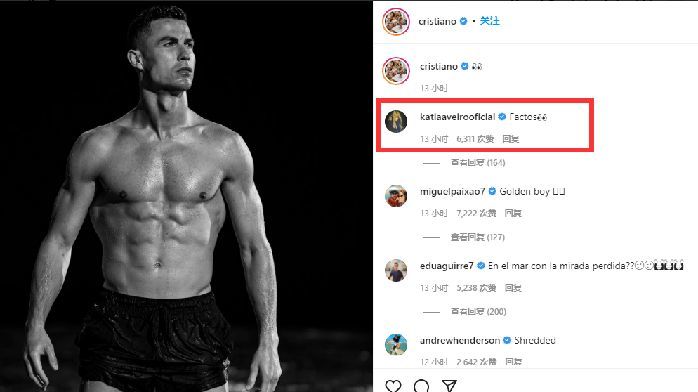Image resolution: width=698 pixels, height=392 pixels.
Task: Click the heart like icon below comments
Action: point(393,385)
